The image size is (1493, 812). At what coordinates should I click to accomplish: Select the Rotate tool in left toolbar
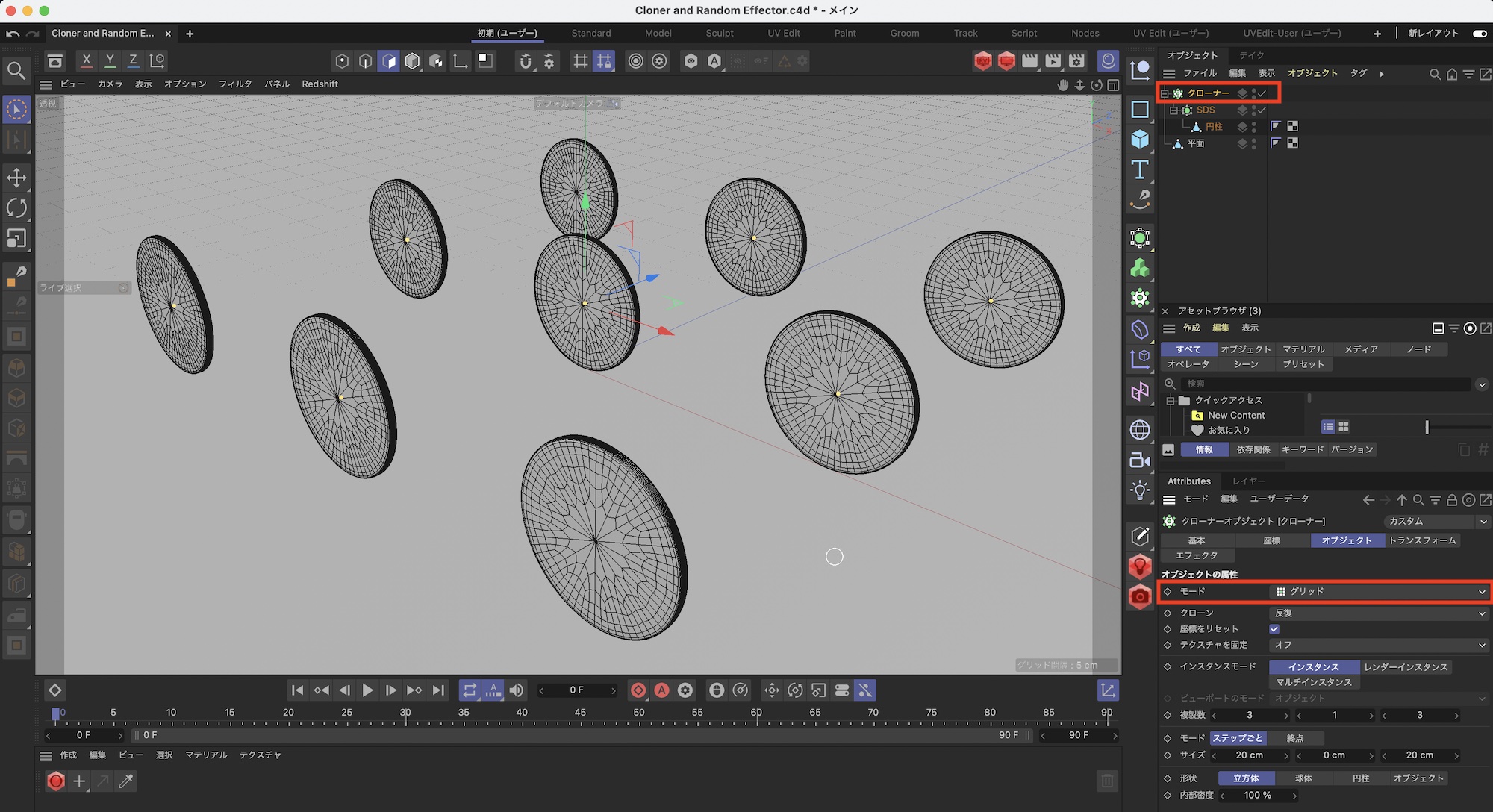tap(16, 207)
